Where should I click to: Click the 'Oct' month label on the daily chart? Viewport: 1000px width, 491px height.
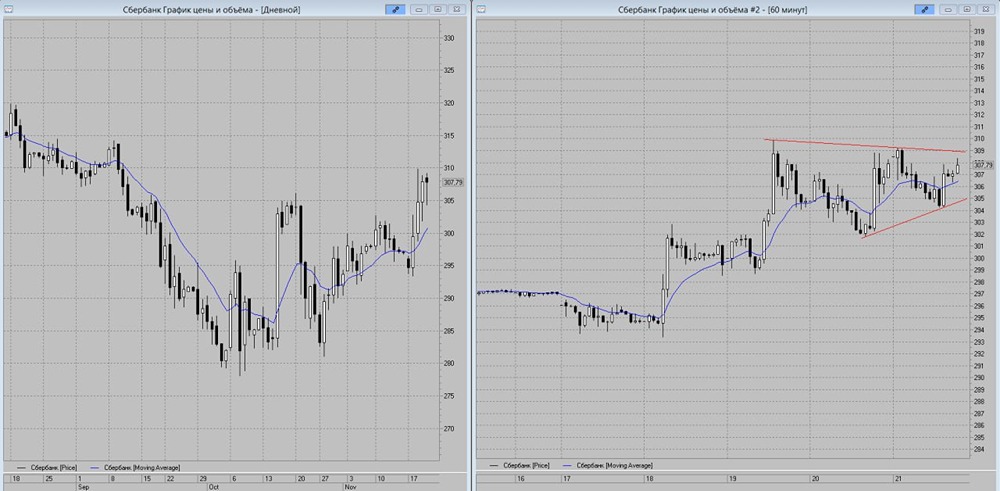(214, 485)
